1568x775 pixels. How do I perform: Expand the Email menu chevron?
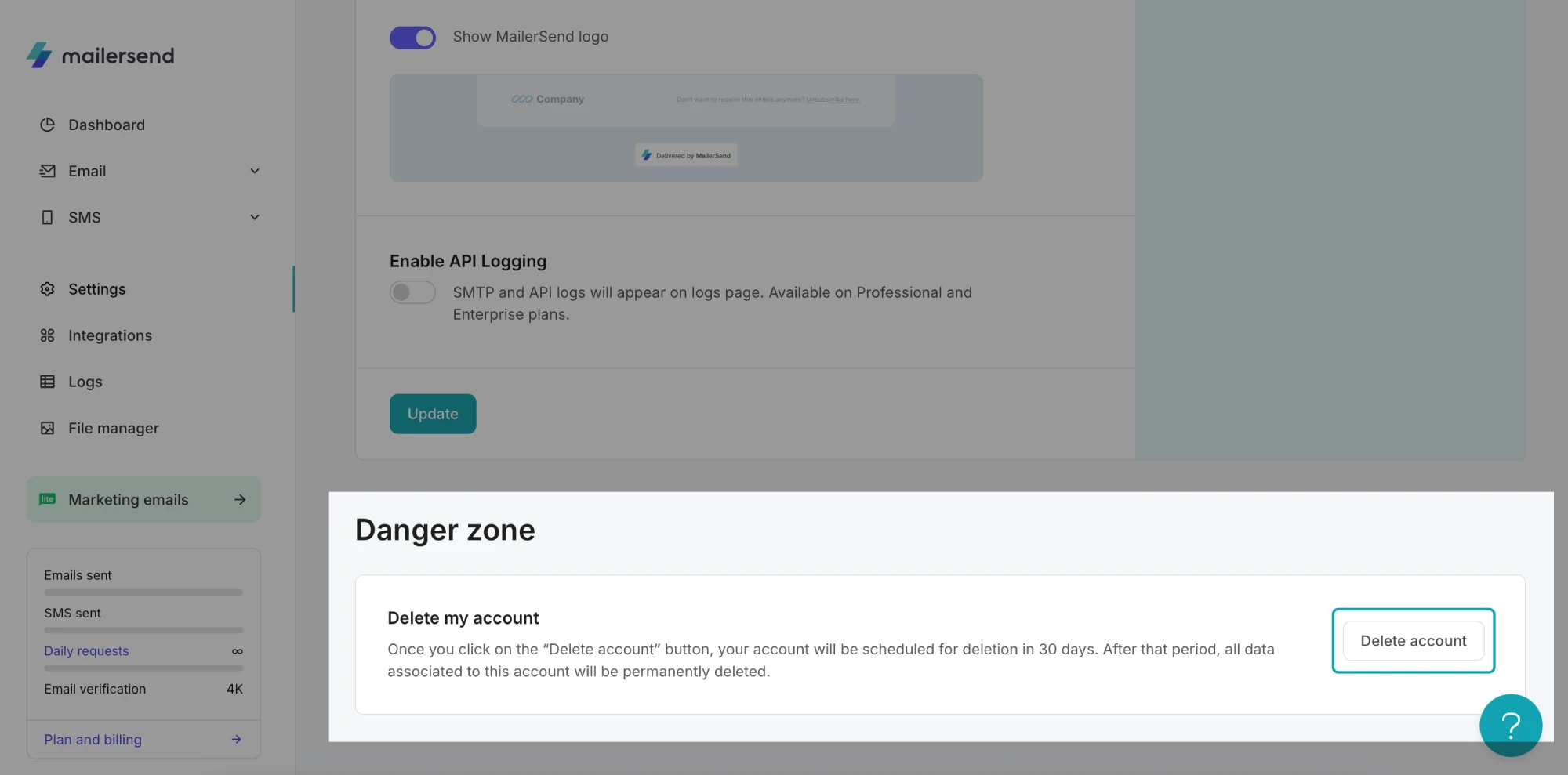click(x=255, y=171)
